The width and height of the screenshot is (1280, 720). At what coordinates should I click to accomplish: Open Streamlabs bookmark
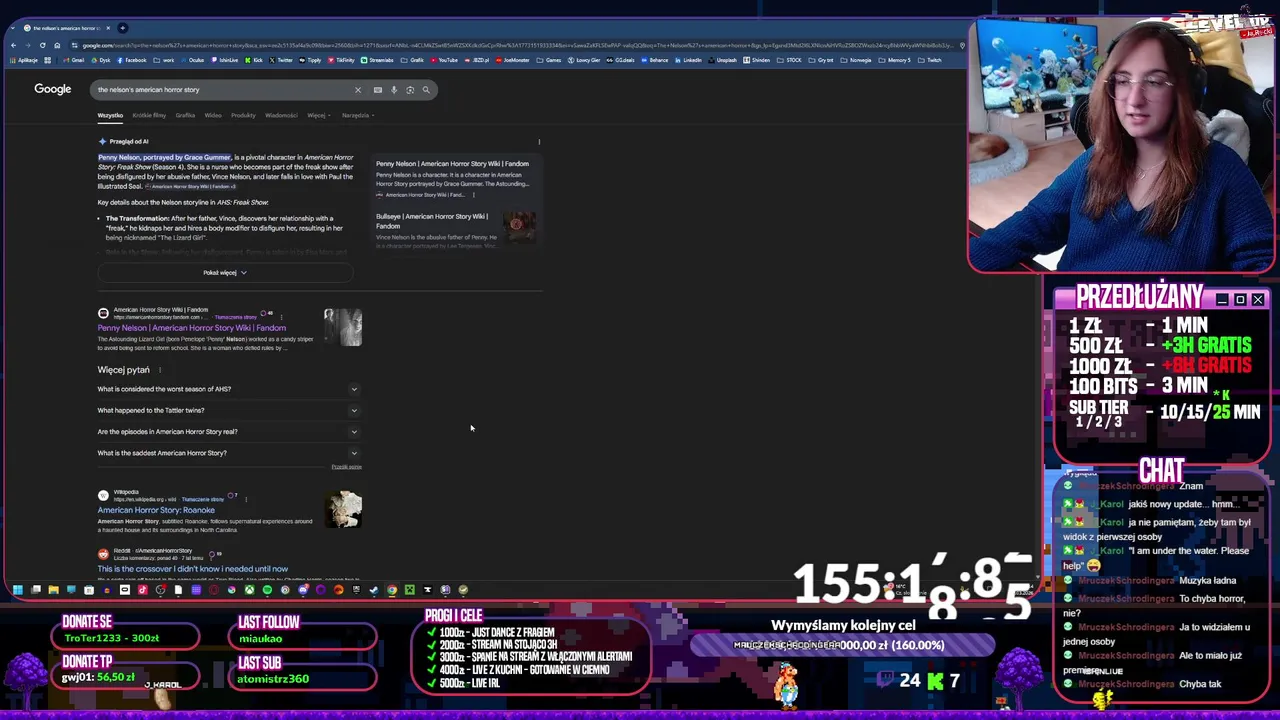tap(378, 60)
